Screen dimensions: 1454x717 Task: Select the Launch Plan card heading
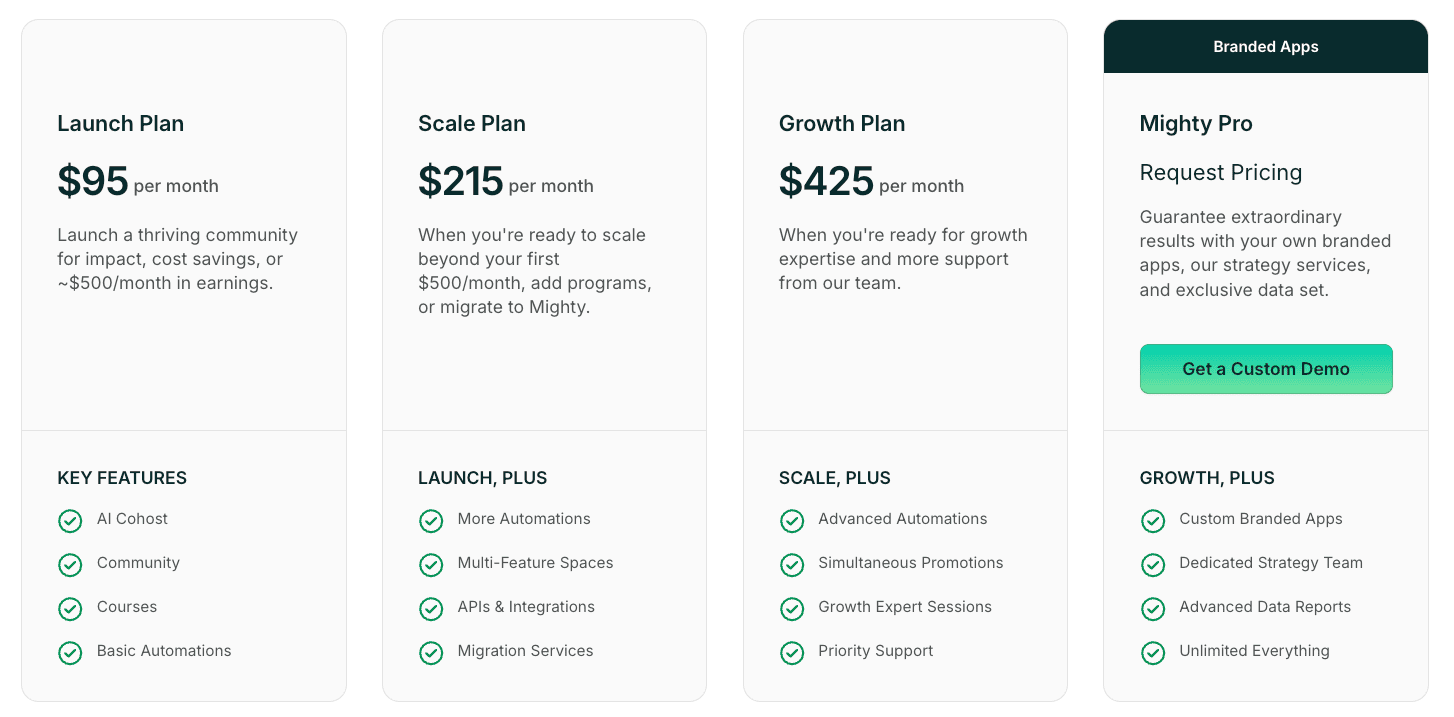[x=120, y=123]
